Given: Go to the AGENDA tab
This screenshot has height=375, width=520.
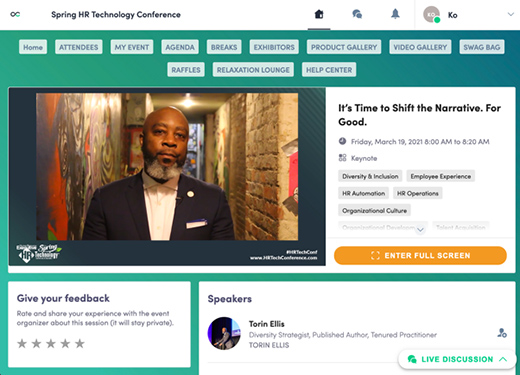Looking at the screenshot, I should 180,47.
